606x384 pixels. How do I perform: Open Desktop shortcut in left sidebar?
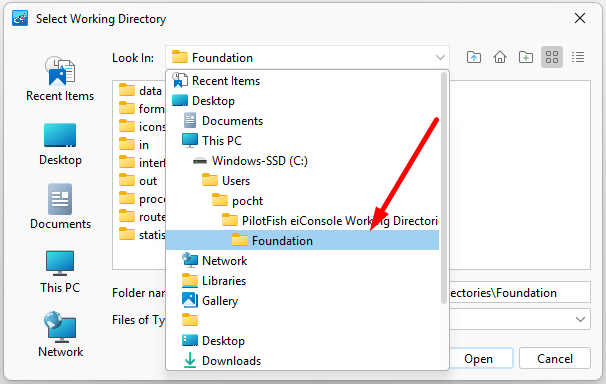60,144
